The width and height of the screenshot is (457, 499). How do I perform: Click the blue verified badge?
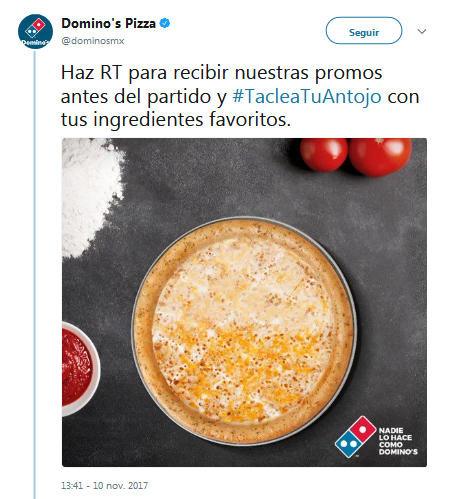(165, 23)
